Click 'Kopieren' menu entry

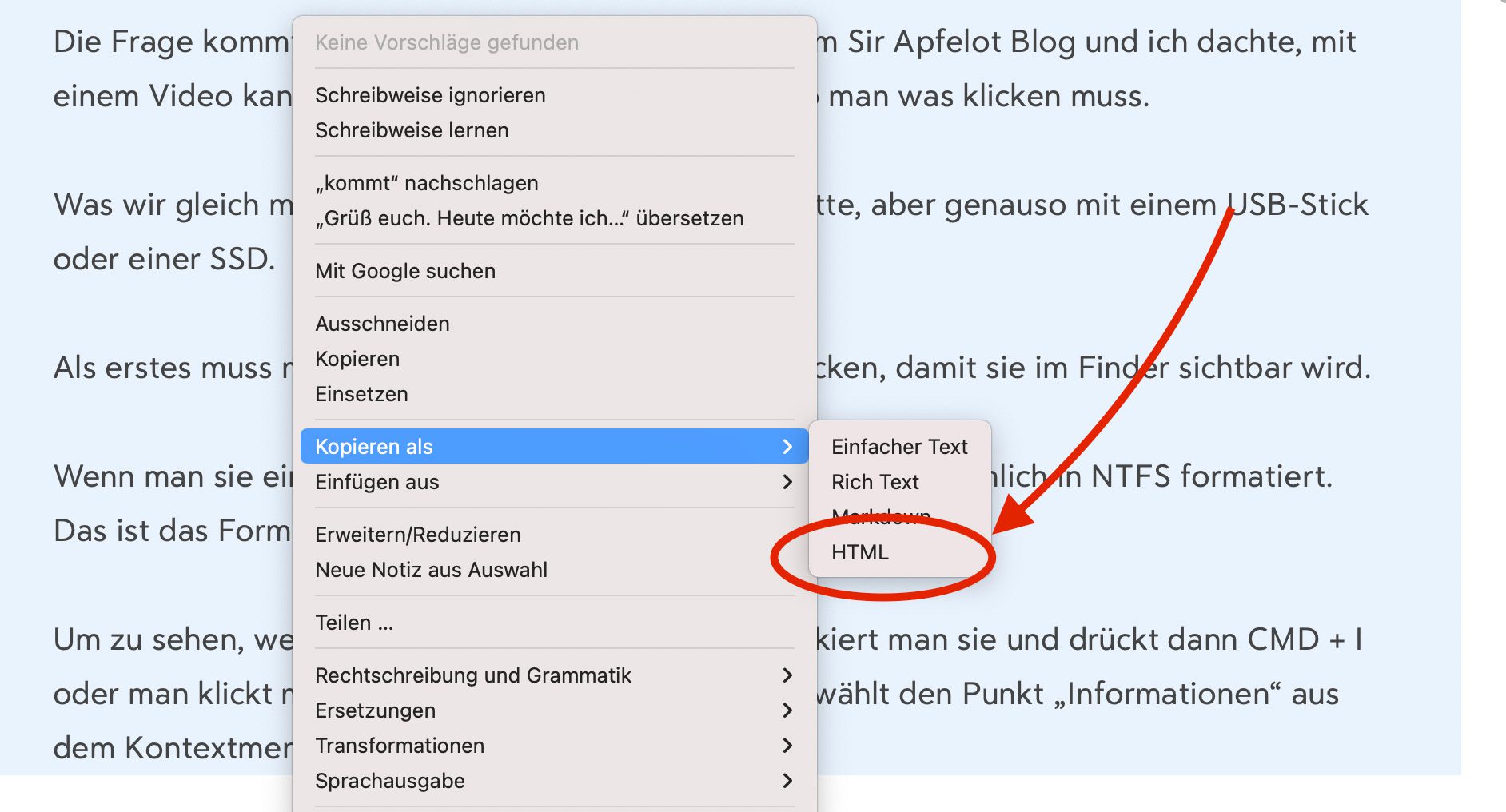554,359
